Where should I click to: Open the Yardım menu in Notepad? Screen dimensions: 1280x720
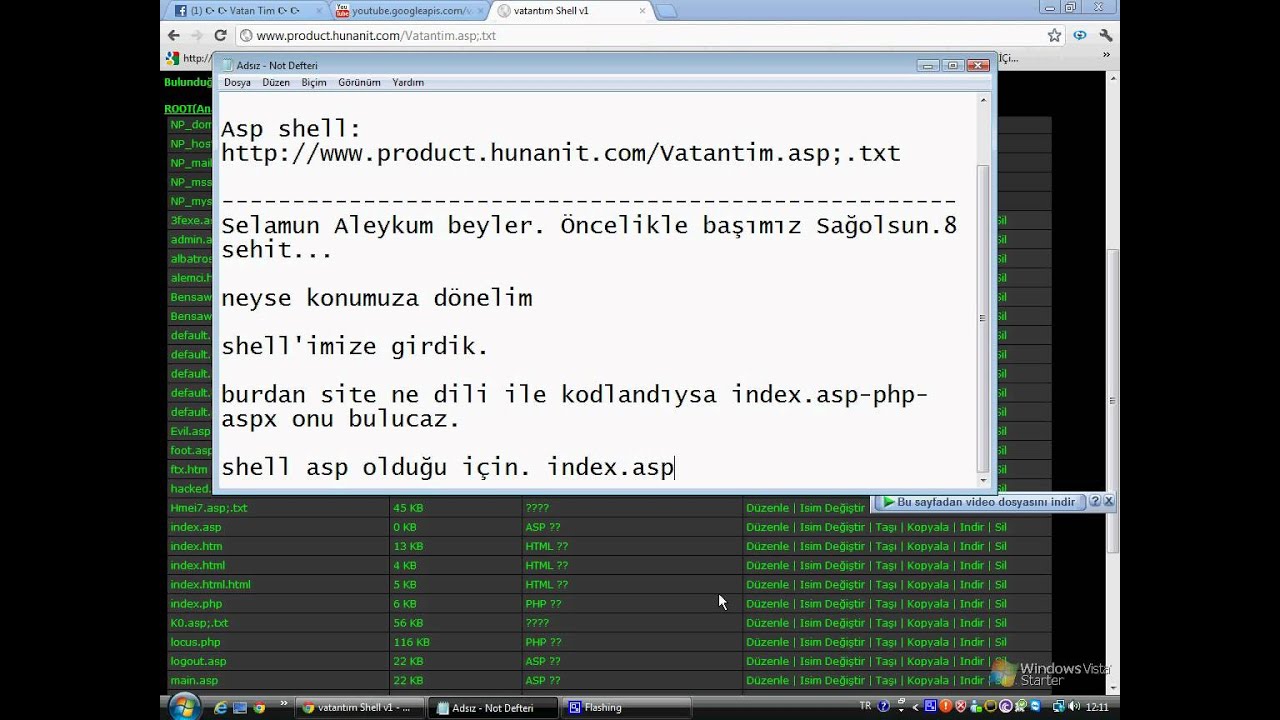point(408,82)
